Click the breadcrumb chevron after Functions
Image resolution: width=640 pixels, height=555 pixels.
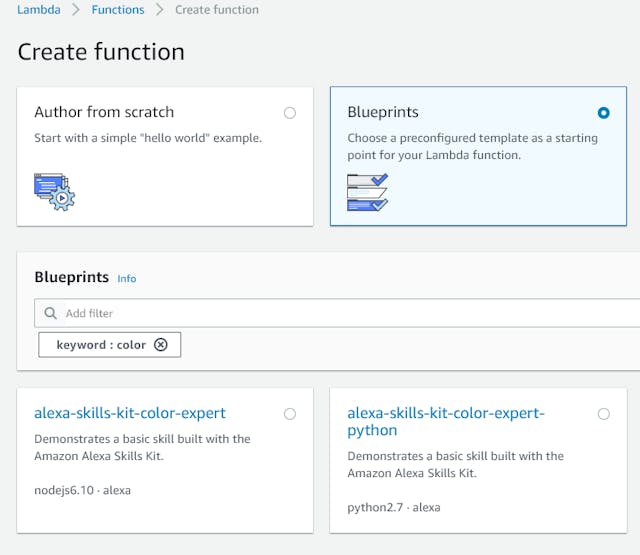click(x=160, y=10)
